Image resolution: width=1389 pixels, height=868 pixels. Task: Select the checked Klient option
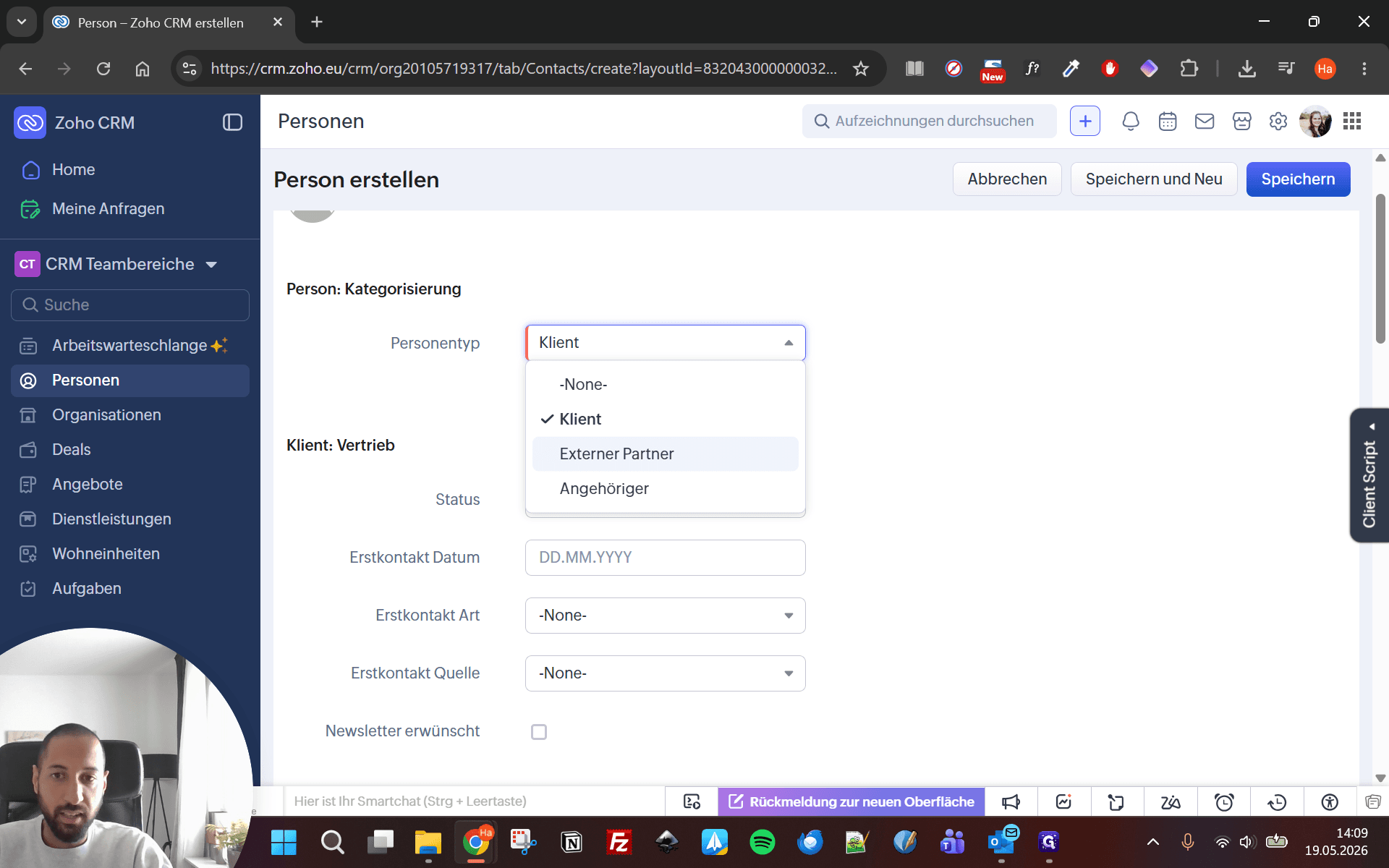[665, 419]
